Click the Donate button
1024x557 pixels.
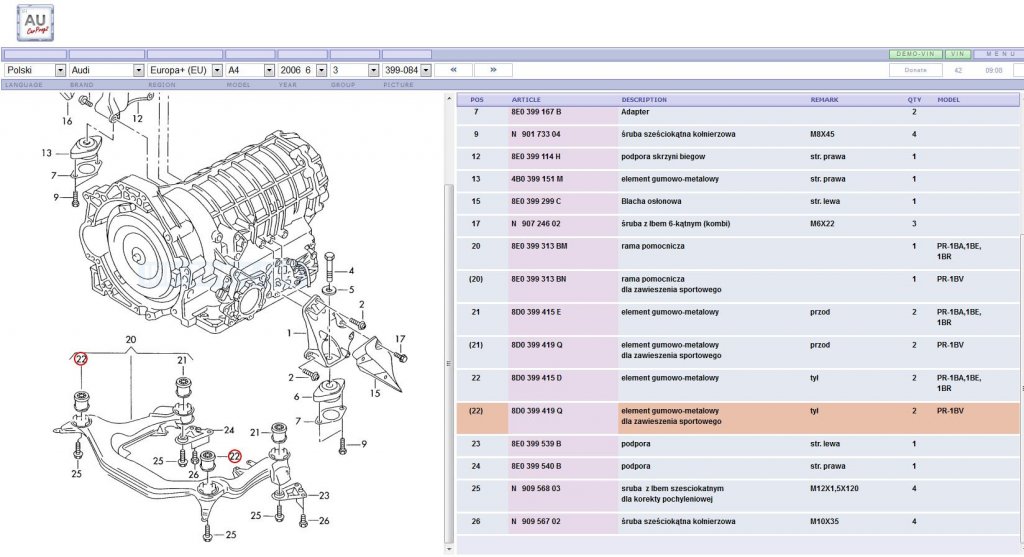[x=916, y=70]
